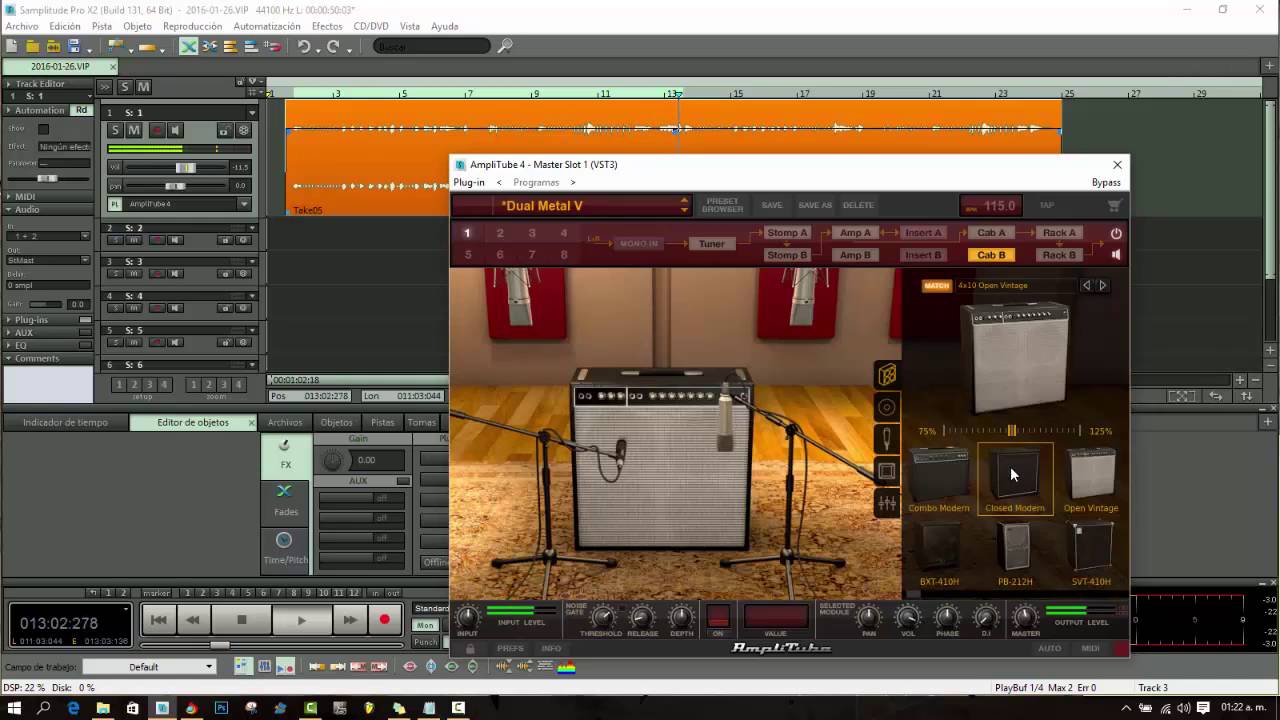Click the Redo arrow icon
Viewport: 1280px width, 720px height.
coord(333,46)
